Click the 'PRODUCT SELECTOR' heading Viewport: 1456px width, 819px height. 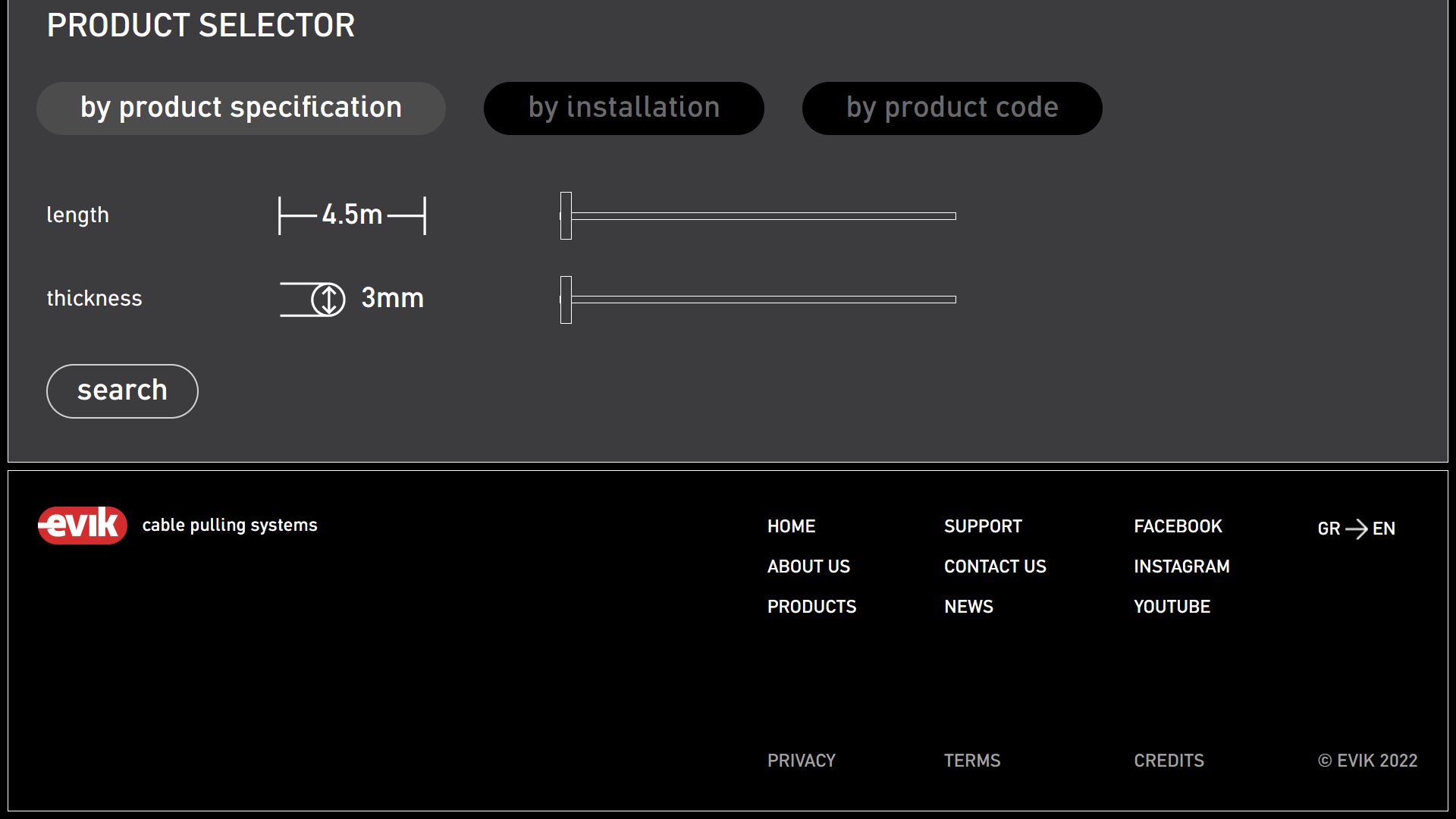[201, 26]
